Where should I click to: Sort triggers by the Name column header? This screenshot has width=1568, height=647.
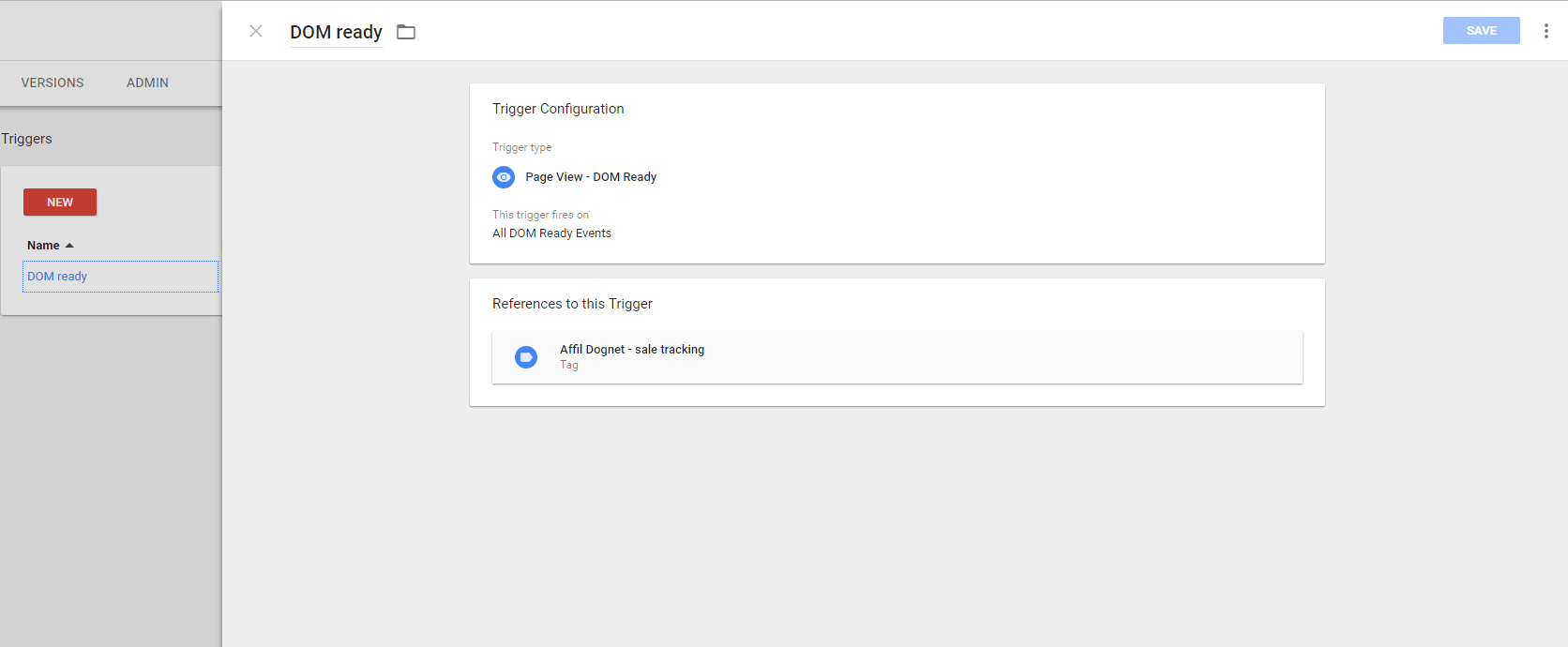point(43,246)
